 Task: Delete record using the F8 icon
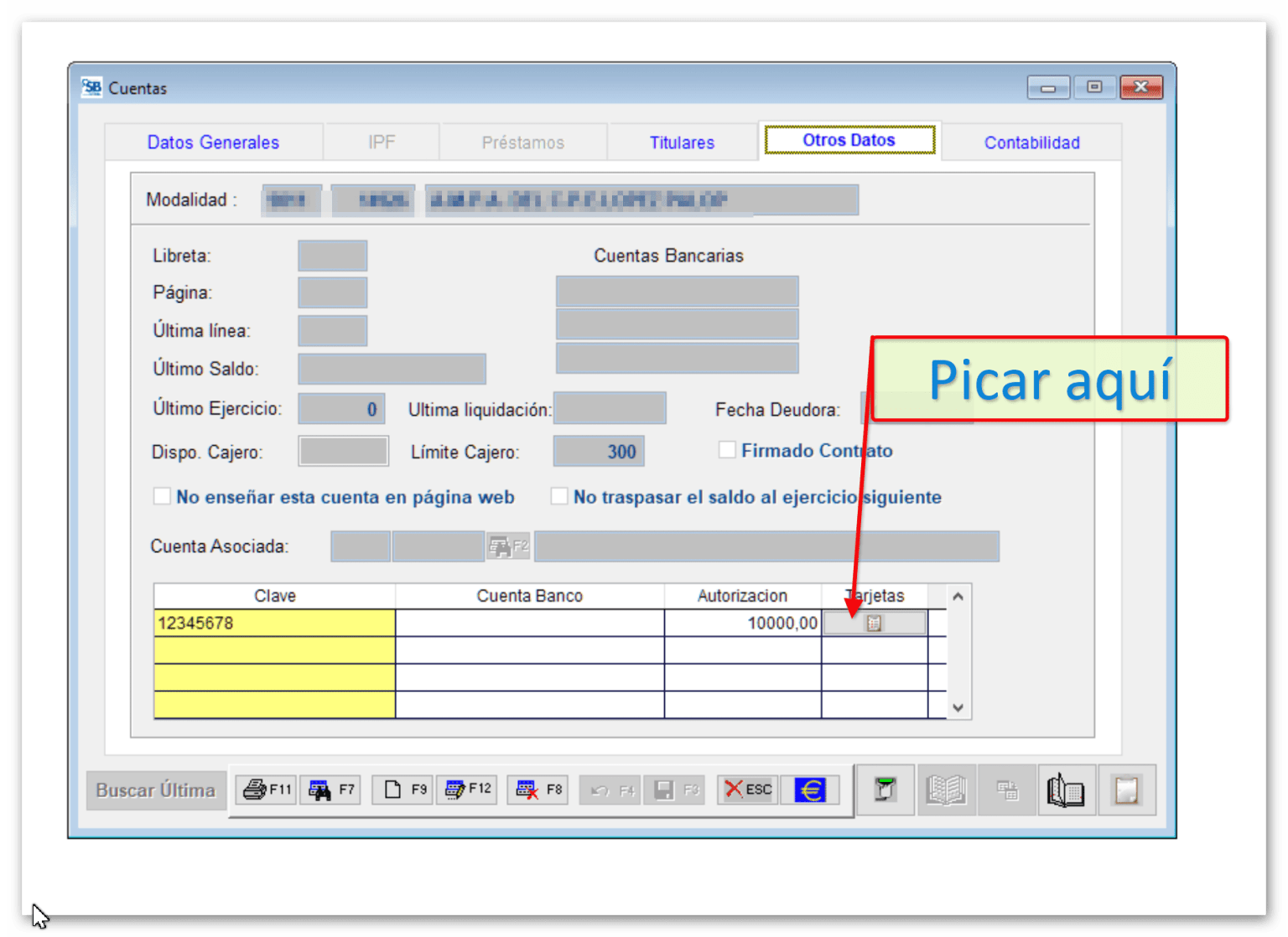(538, 789)
